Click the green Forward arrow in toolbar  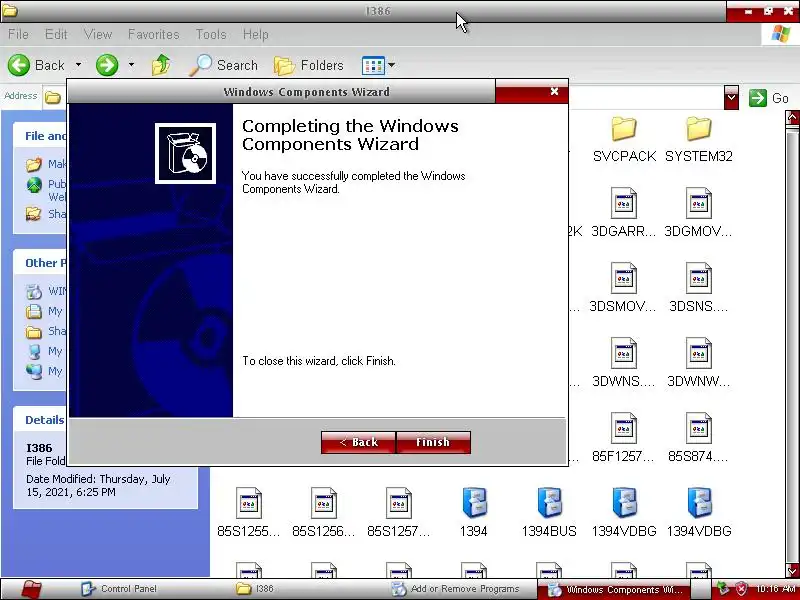[107, 65]
